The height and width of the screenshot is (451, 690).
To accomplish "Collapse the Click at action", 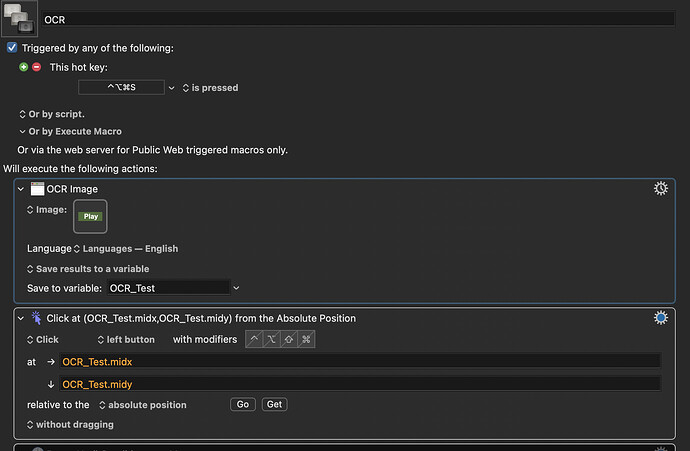I will coord(21,318).
